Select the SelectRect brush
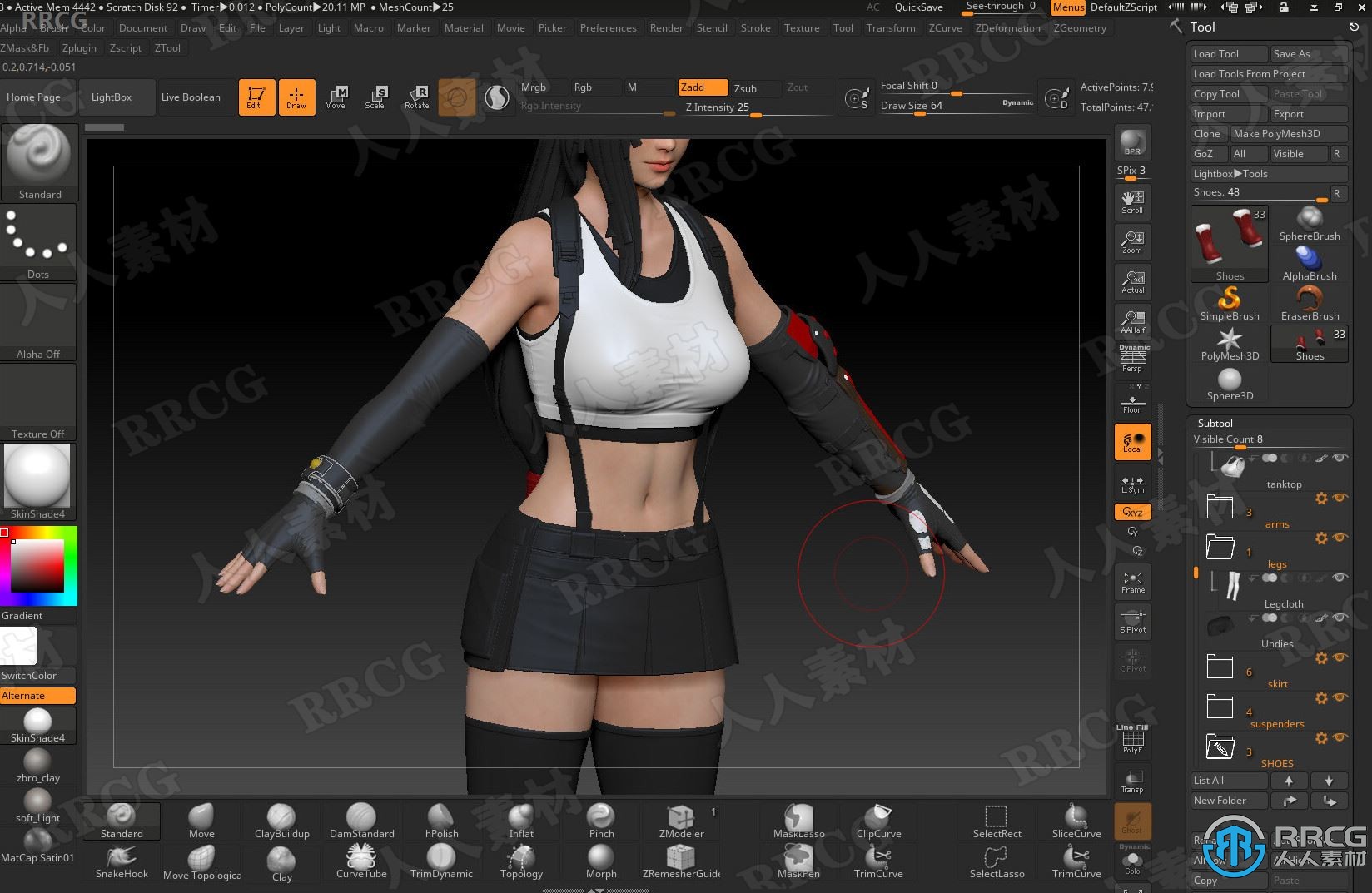The width and height of the screenshot is (1372, 893). 997,821
